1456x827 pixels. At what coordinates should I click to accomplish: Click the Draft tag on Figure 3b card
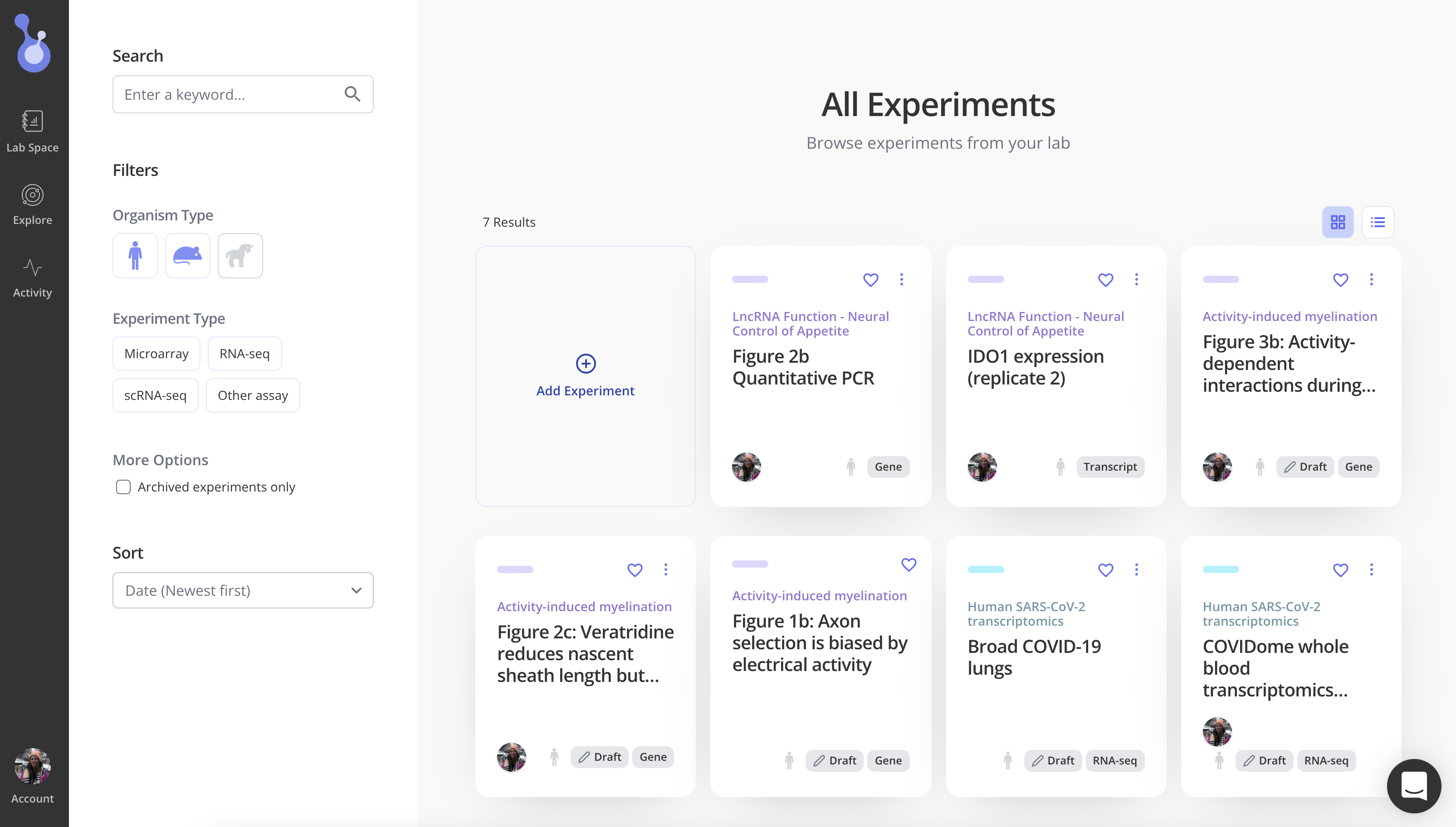point(1305,467)
